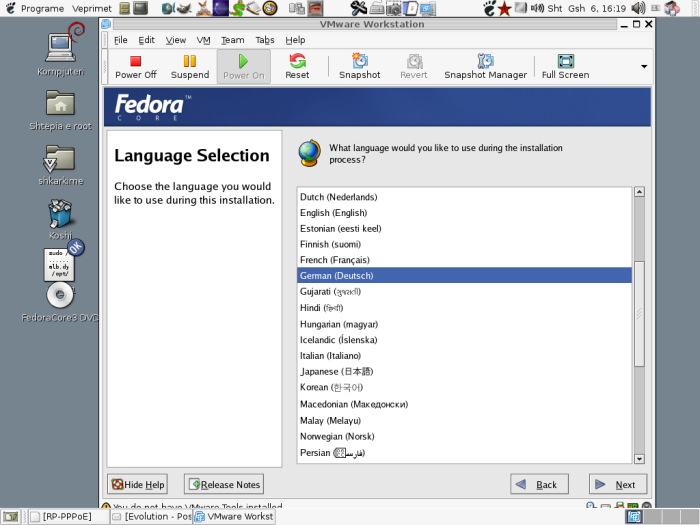The width and height of the screenshot is (700, 525).
Task: Click the panel clock showing 16:19
Action: click(x=586, y=8)
